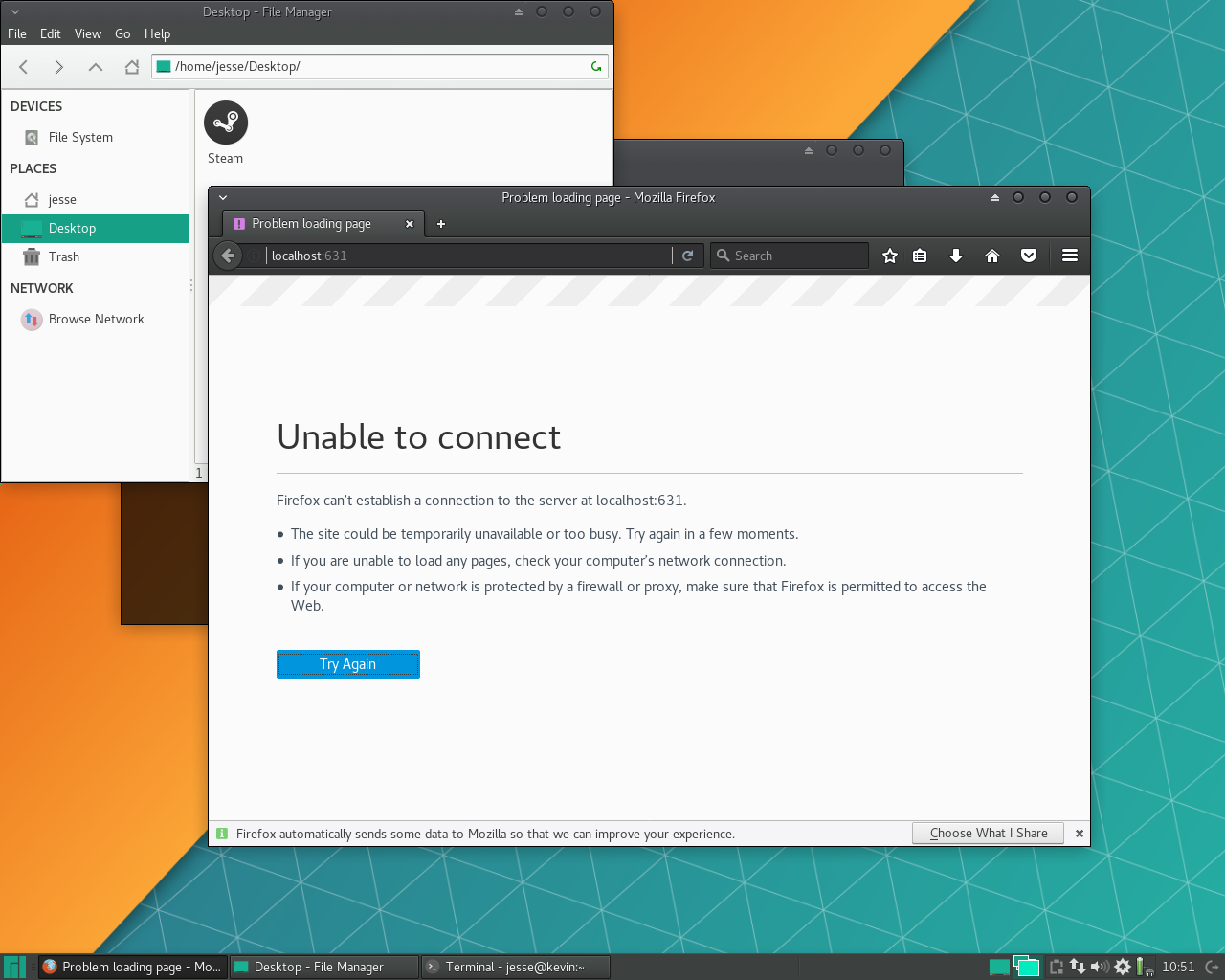Click Choose What I Share button
The width and height of the screenshot is (1225, 980).
989,834
